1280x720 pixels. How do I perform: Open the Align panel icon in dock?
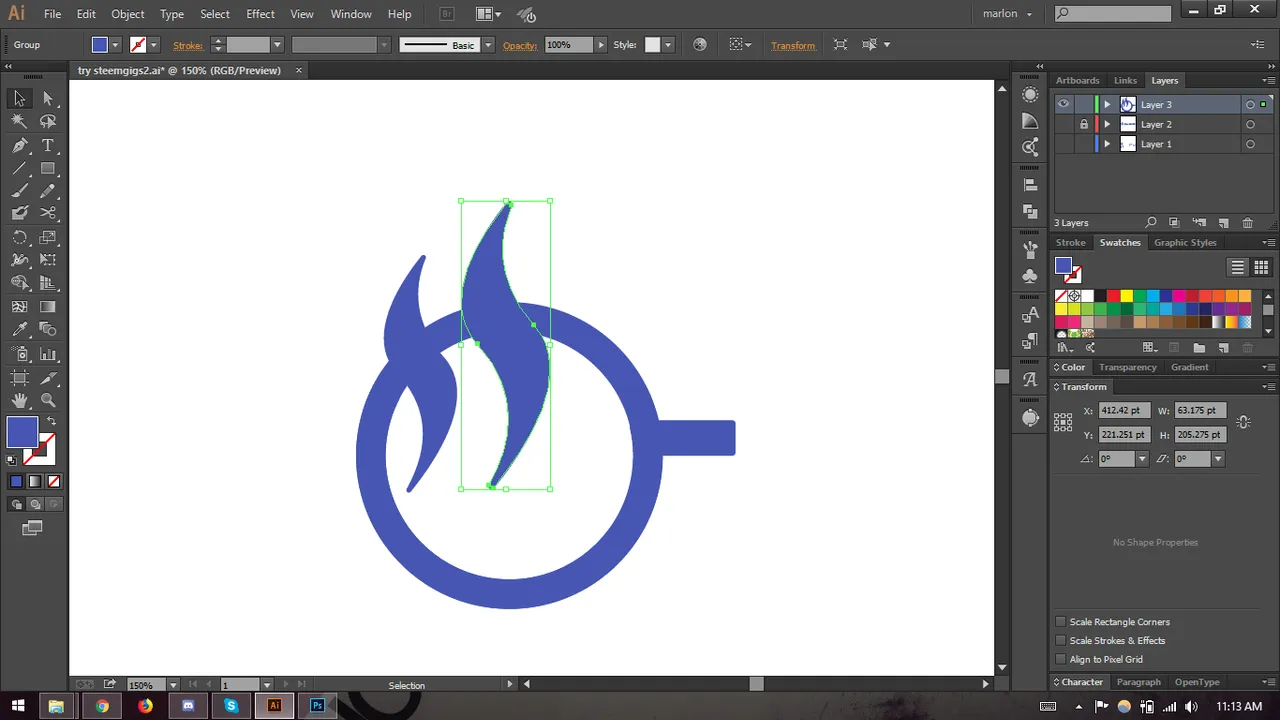1030,184
